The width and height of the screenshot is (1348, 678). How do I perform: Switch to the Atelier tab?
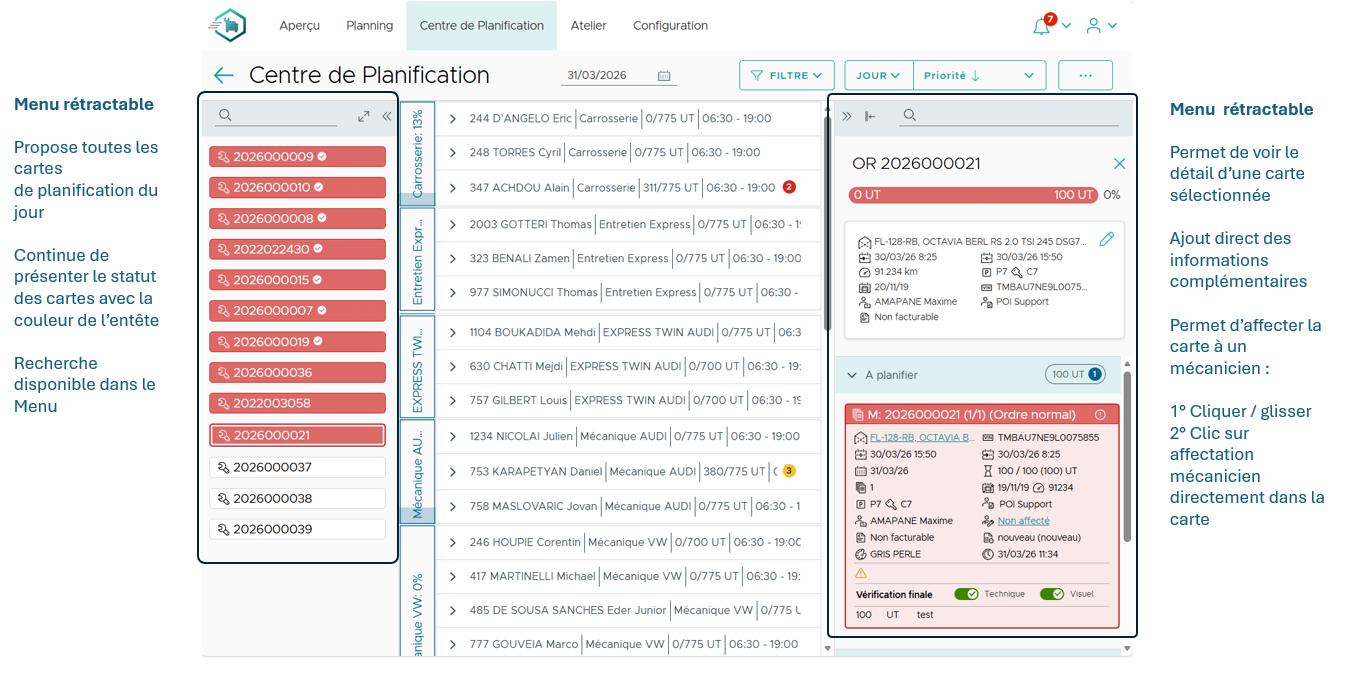click(x=588, y=26)
